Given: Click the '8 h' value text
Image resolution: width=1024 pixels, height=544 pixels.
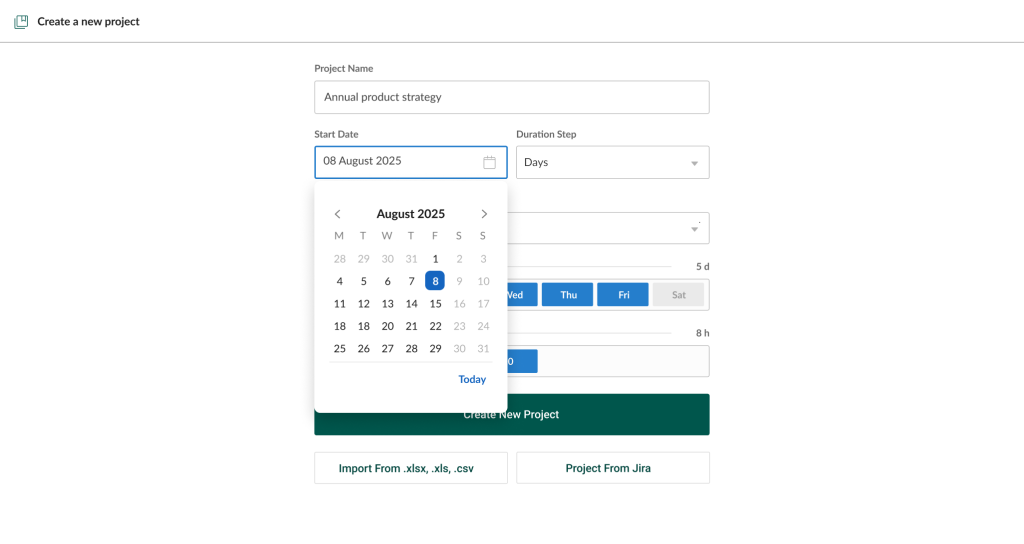Looking at the screenshot, I should click(x=703, y=333).
